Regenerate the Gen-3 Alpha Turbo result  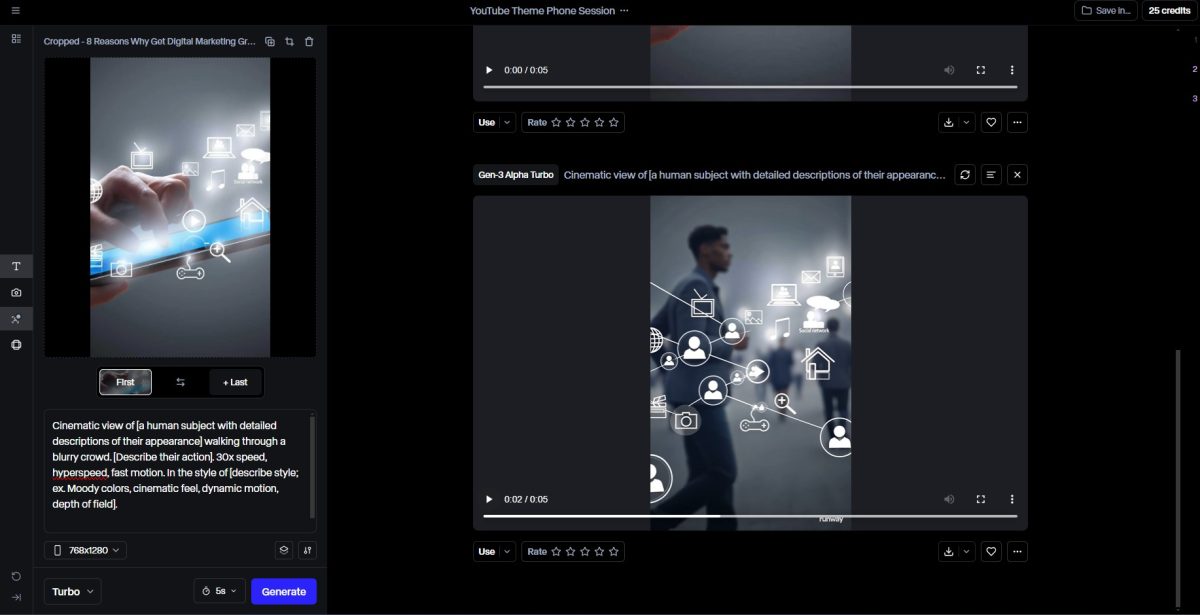tap(965, 174)
